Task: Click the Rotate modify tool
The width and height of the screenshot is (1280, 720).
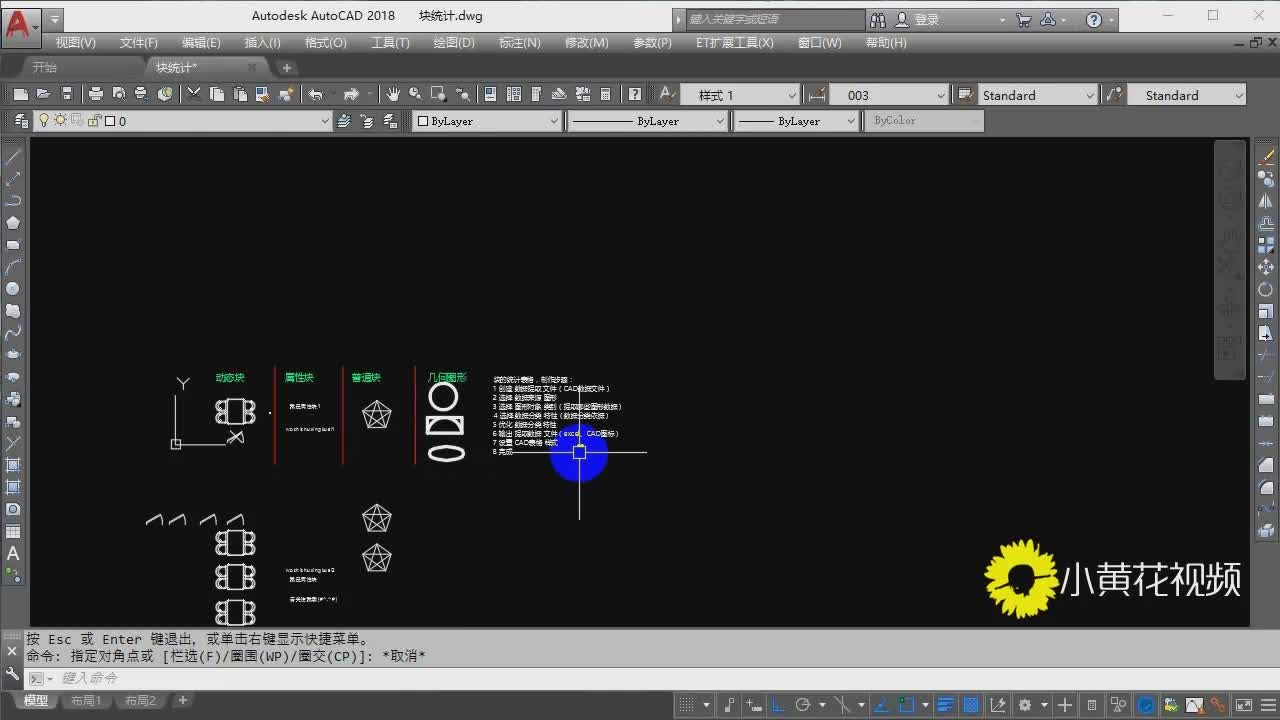Action: [1266, 288]
